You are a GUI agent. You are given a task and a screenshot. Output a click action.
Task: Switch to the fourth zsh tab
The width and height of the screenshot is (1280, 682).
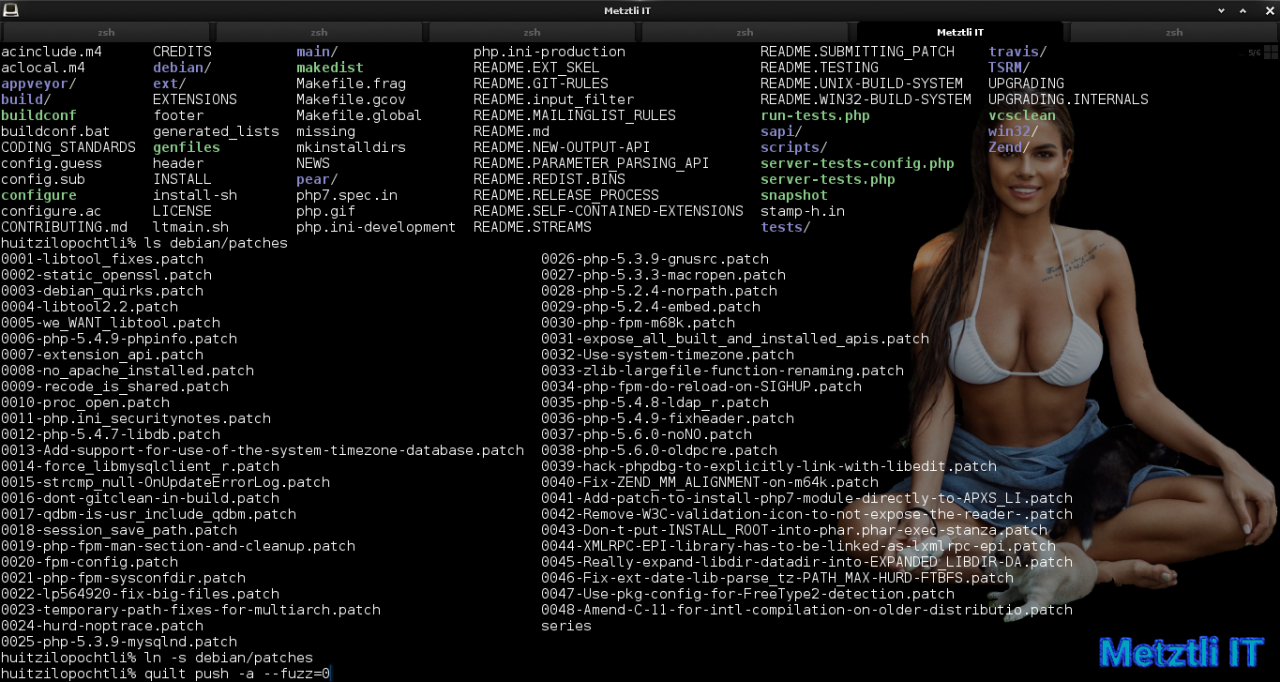[745, 32]
